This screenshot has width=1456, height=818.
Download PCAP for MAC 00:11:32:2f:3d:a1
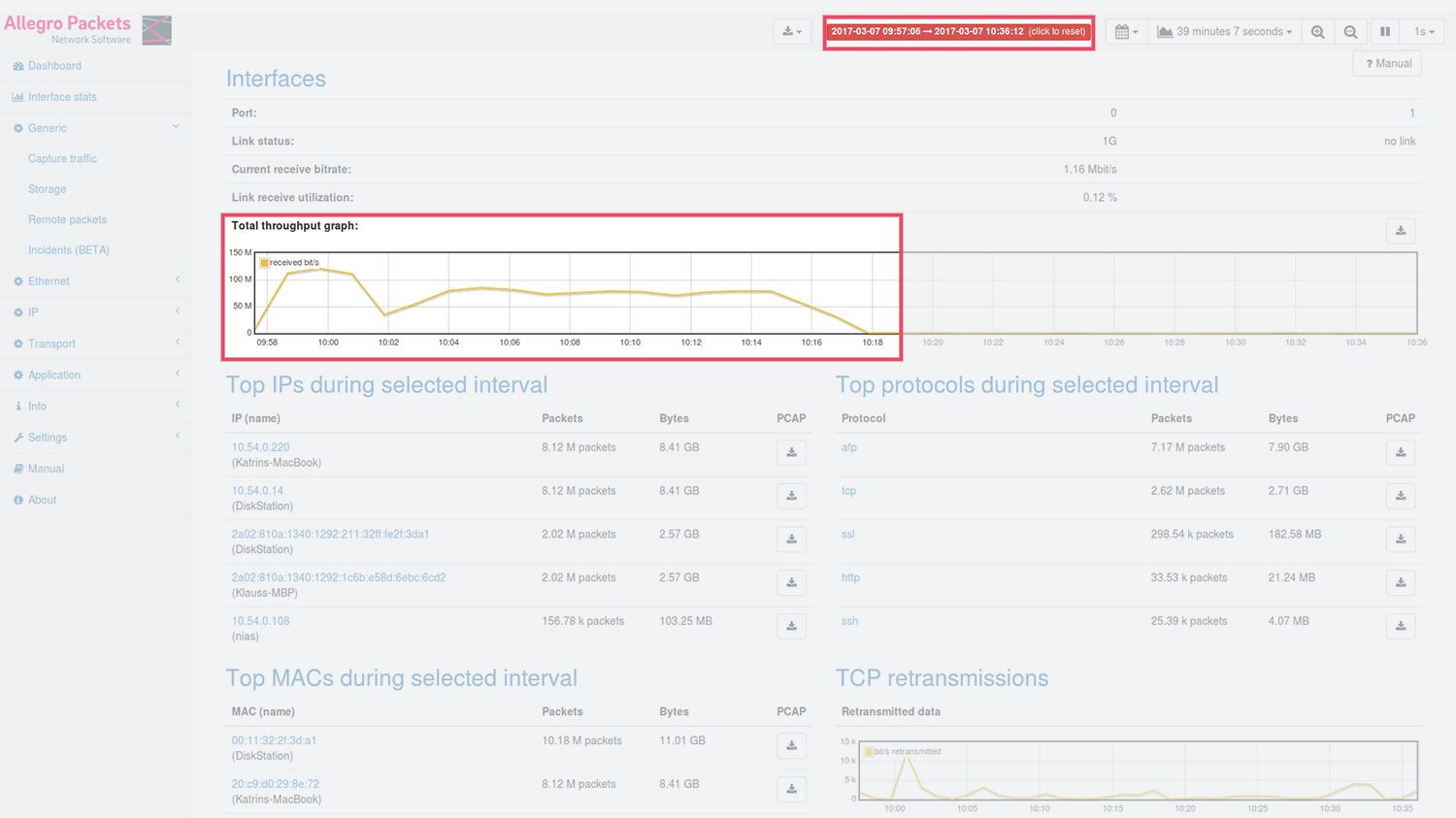pyautogui.click(x=791, y=746)
